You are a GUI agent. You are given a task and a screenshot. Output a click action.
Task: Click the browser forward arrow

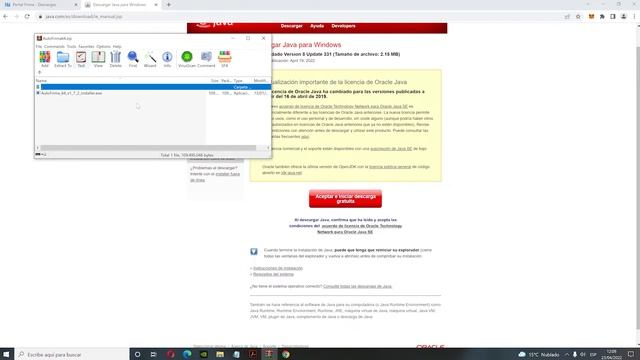click(x=16, y=16)
